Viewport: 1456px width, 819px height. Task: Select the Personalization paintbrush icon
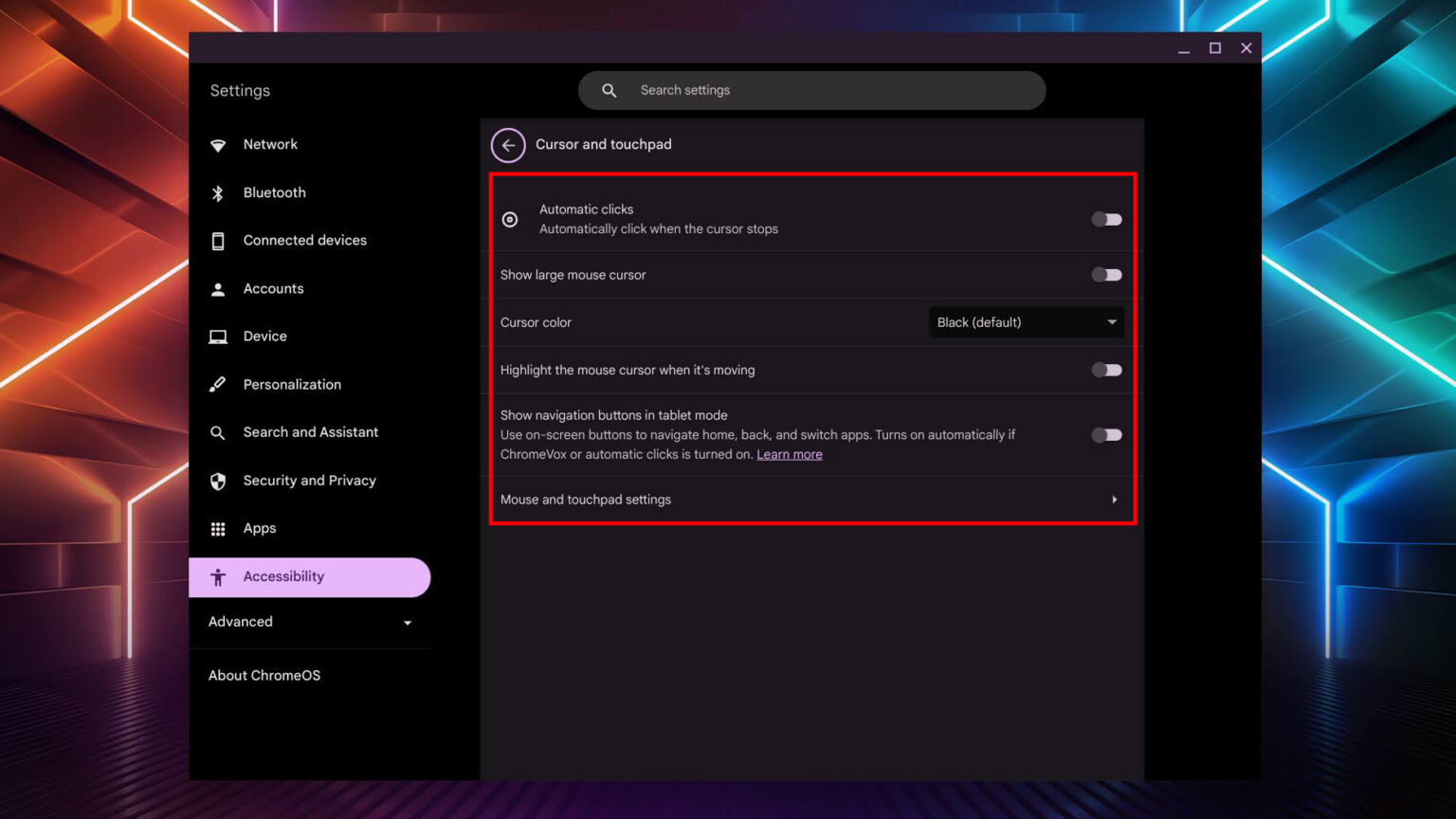[x=219, y=384]
